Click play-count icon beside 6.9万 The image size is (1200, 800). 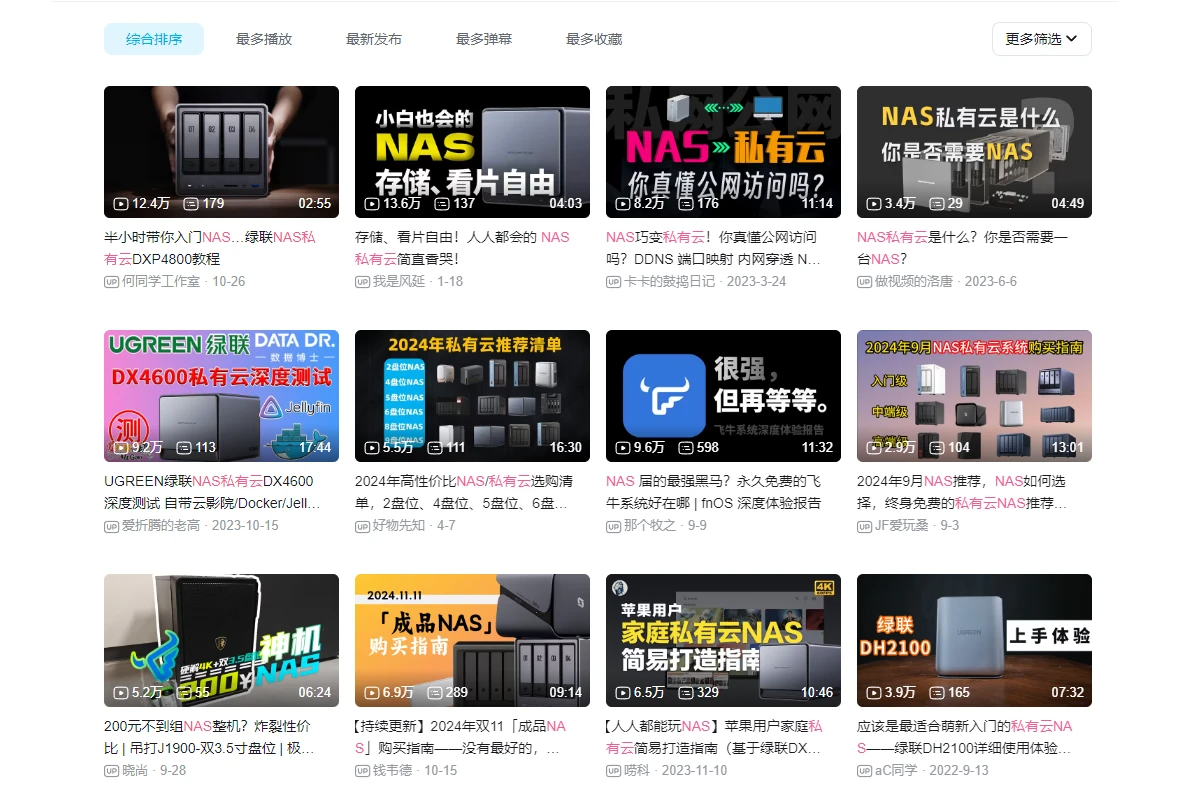point(372,691)
